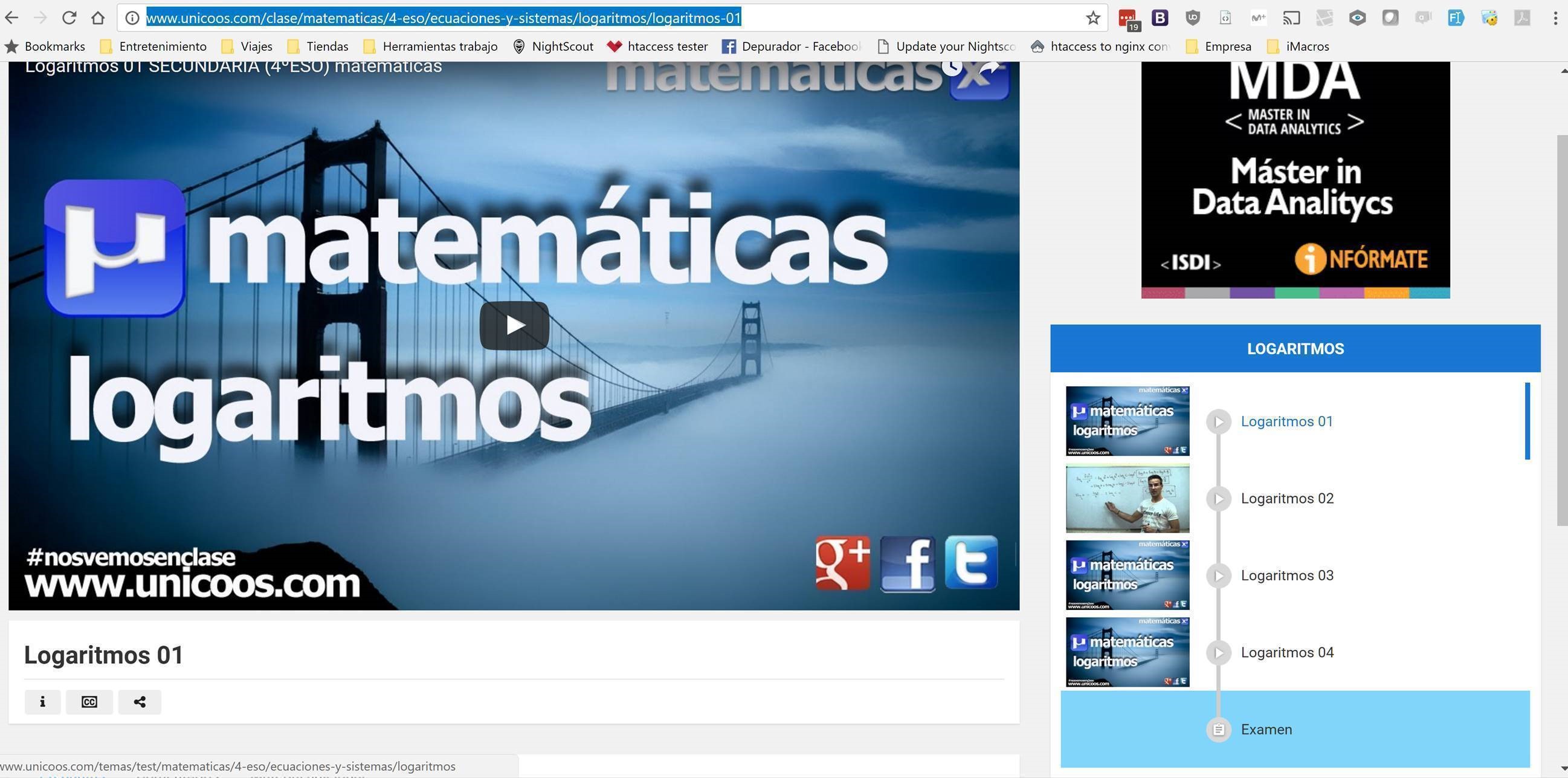1568x778 pixels.
Task: Click the INFÓRMATE ad button
Action: [1361, 260]
